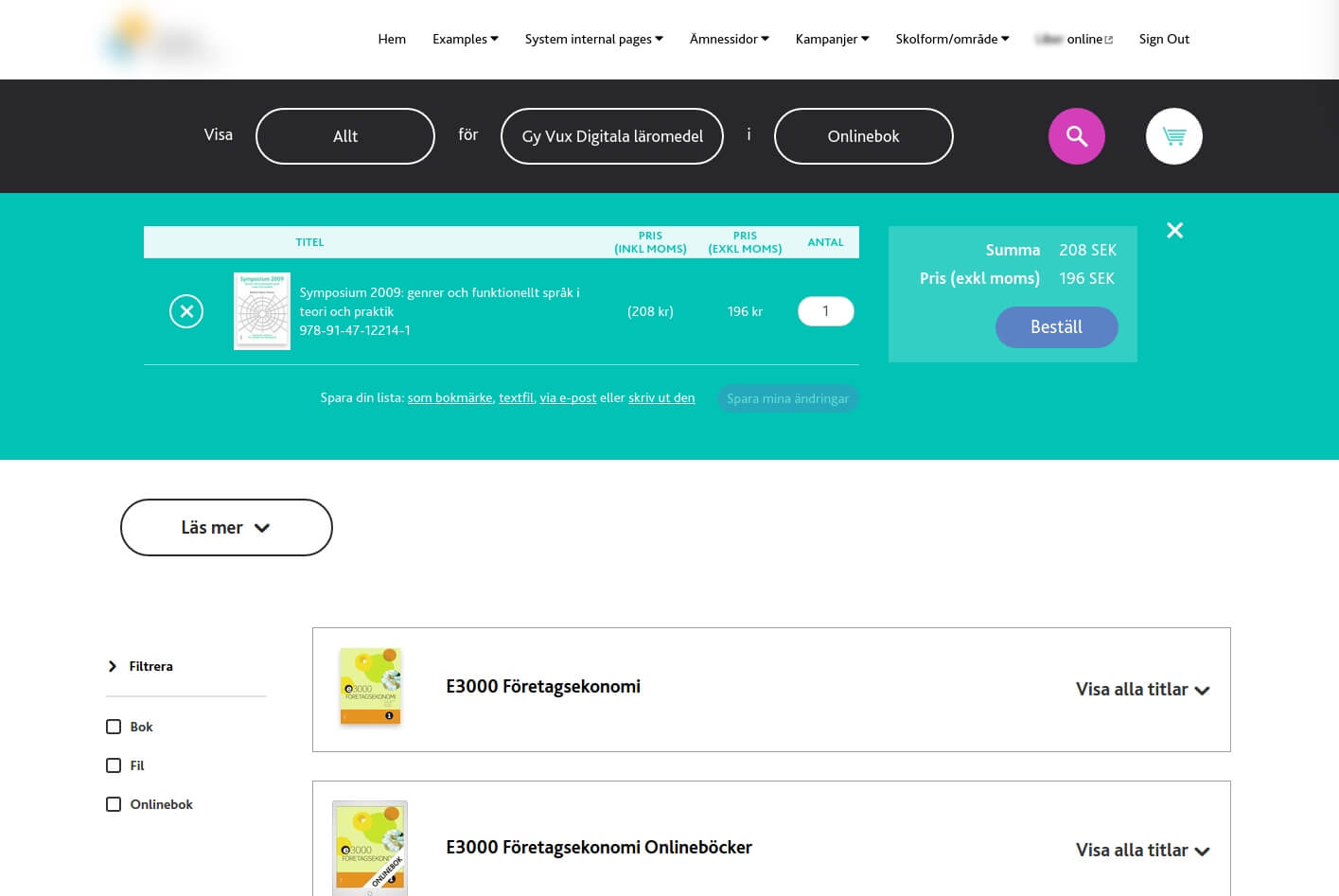Close the cart panel with the X

point(1174,230)
